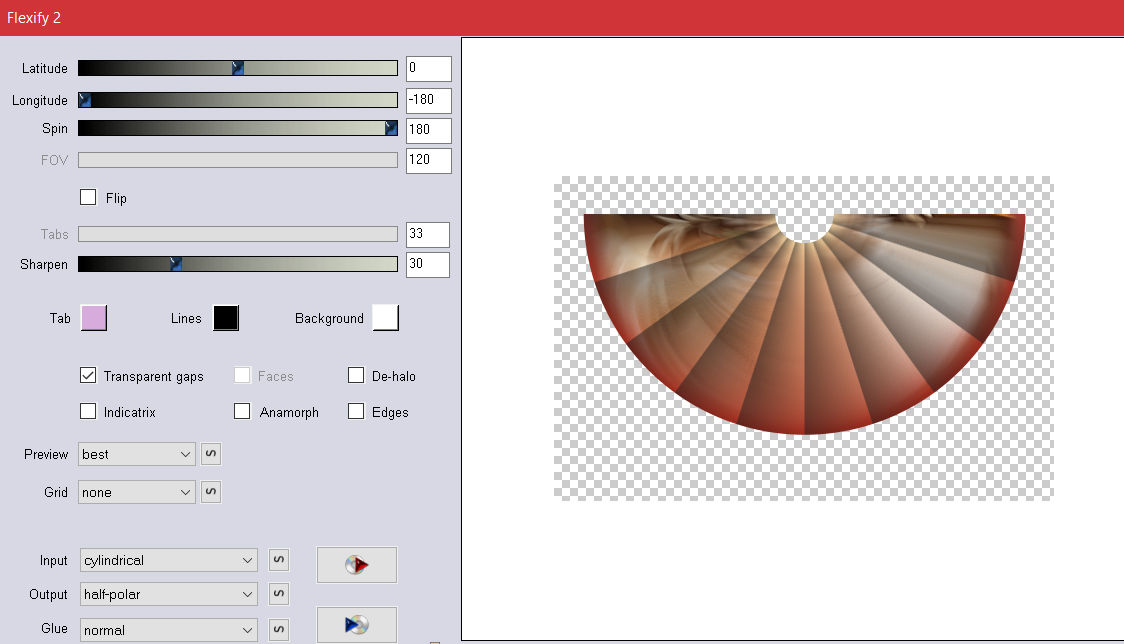Screen dimensions: 1124x644
Task: Open the Preview quality dropdown
Action: [x=137, y=454]
